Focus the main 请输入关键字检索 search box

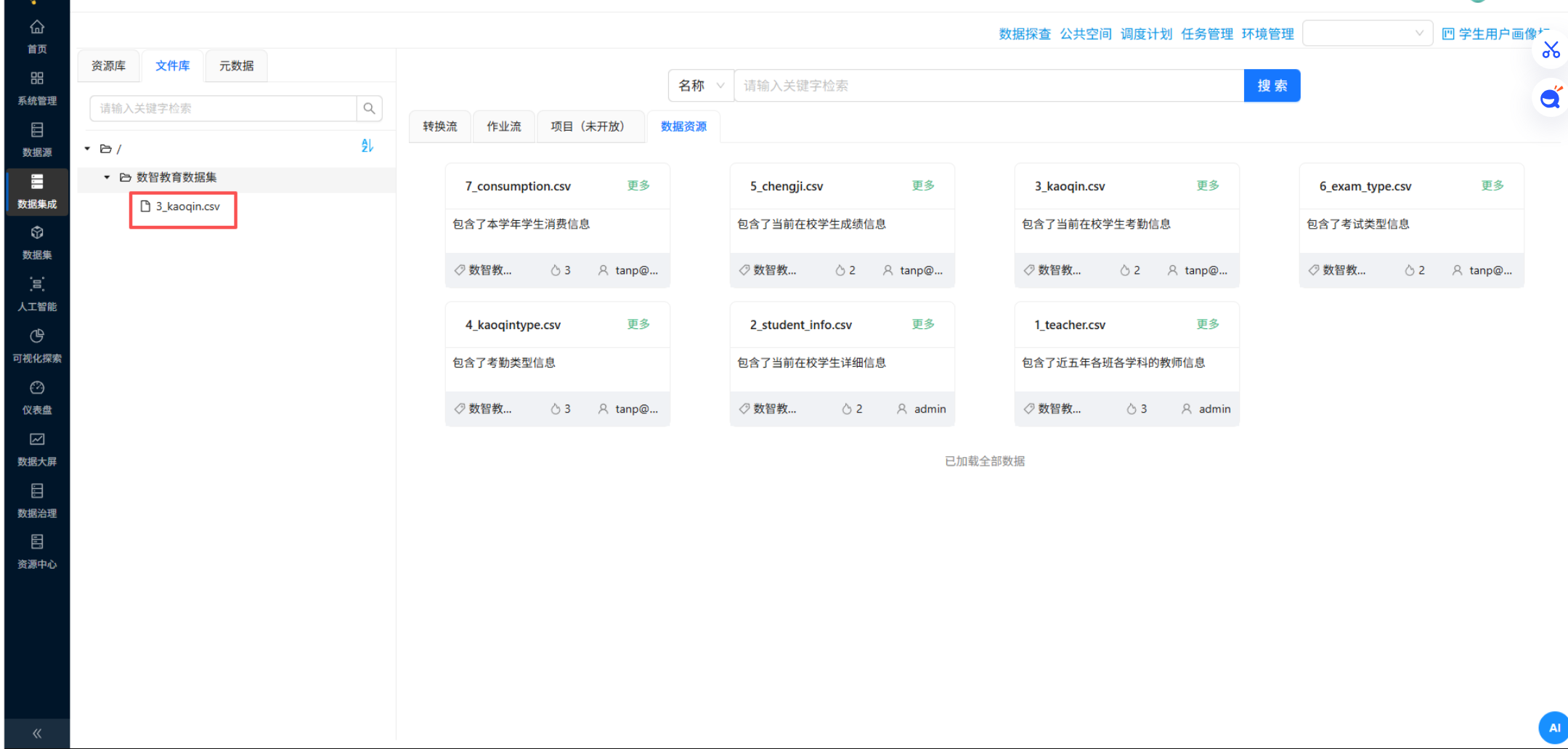coord(989,86)
